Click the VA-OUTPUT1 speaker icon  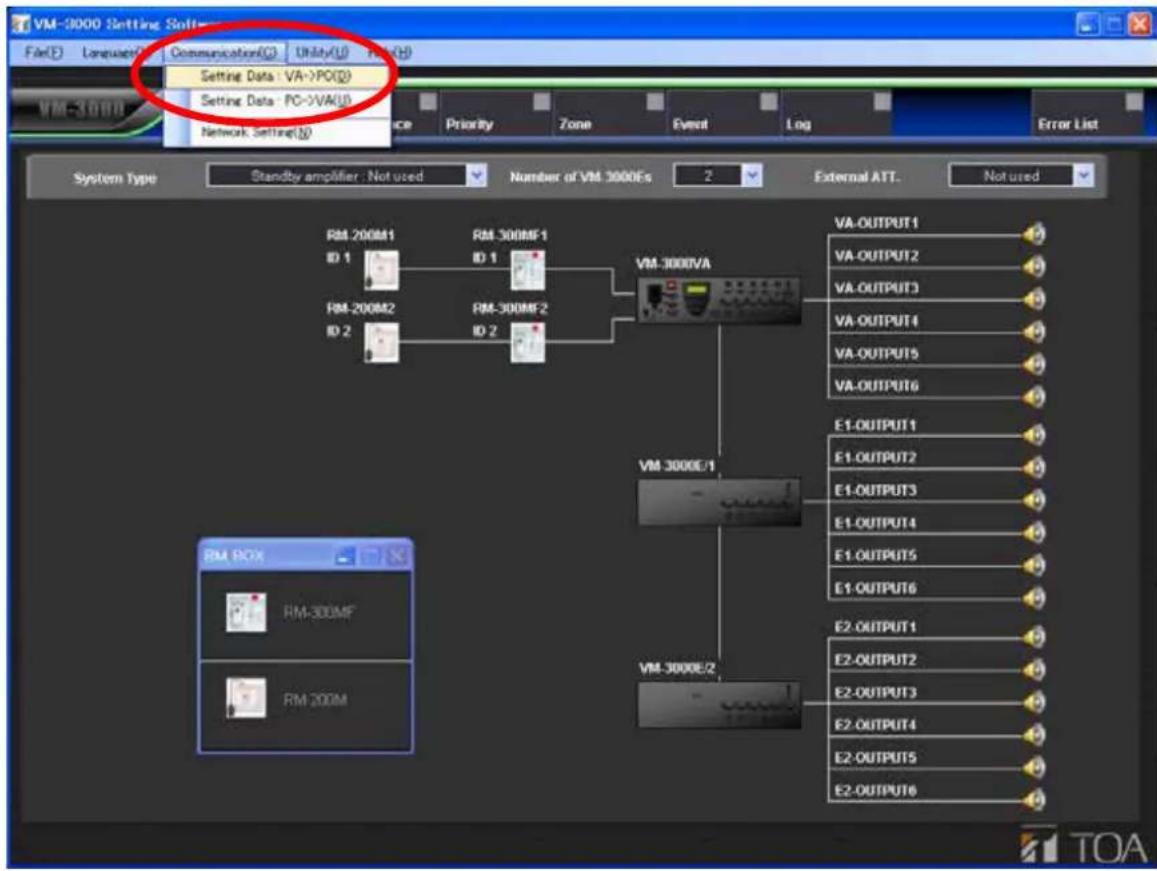[1035, 234]
